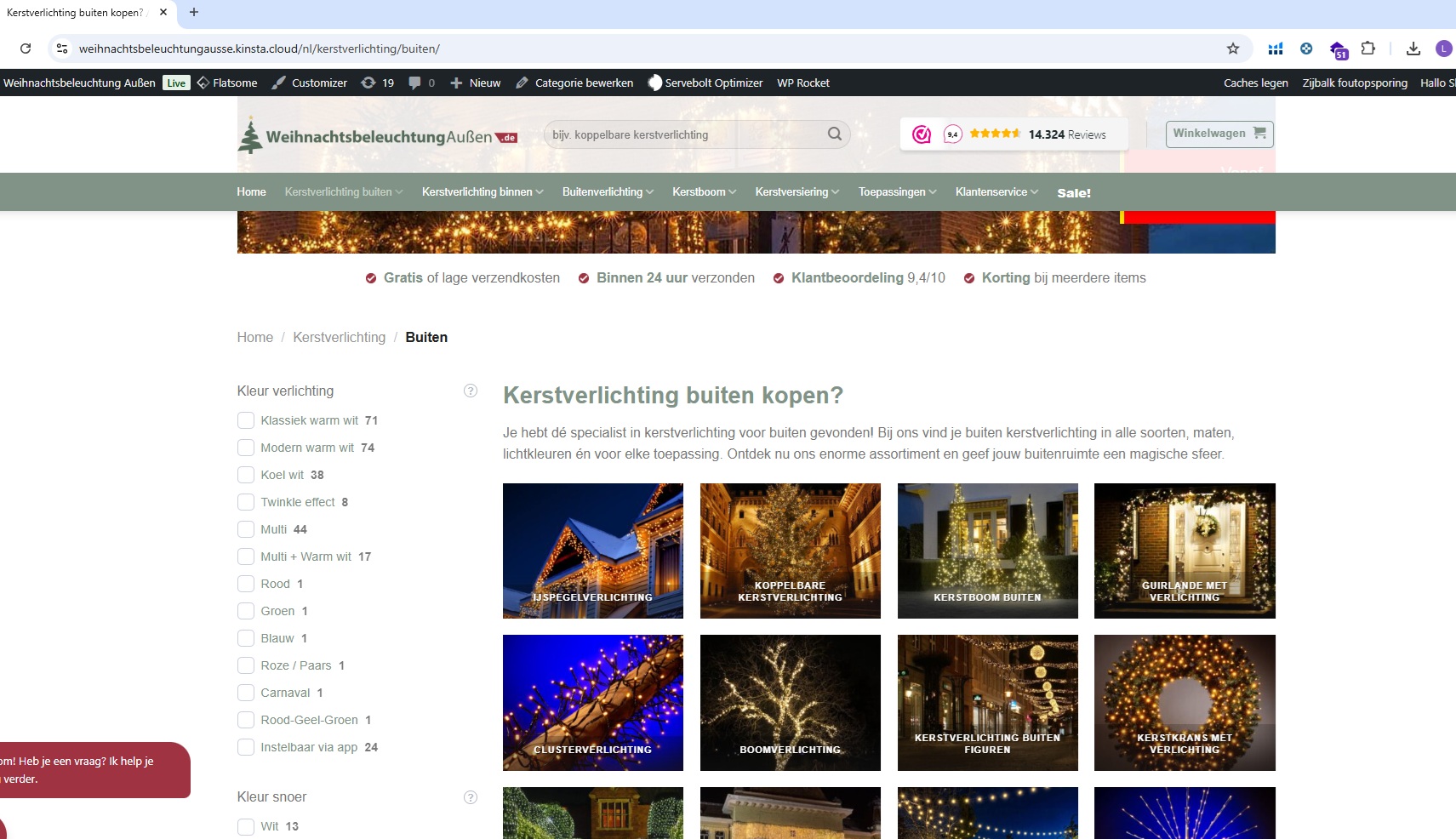Open the browser downloads icon
Viewport: 1456px width, 839px height.
tap(1413, 49)
